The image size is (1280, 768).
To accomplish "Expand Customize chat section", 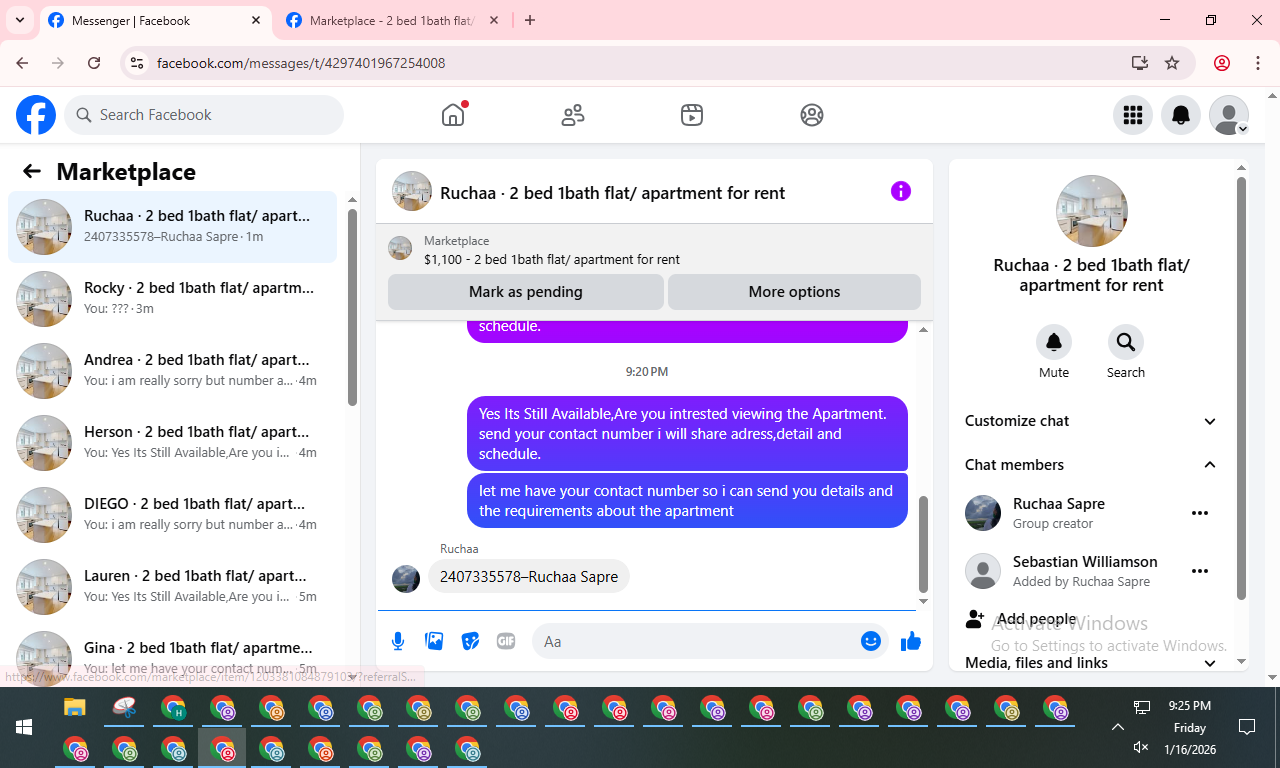I will tap(1091, 421).
